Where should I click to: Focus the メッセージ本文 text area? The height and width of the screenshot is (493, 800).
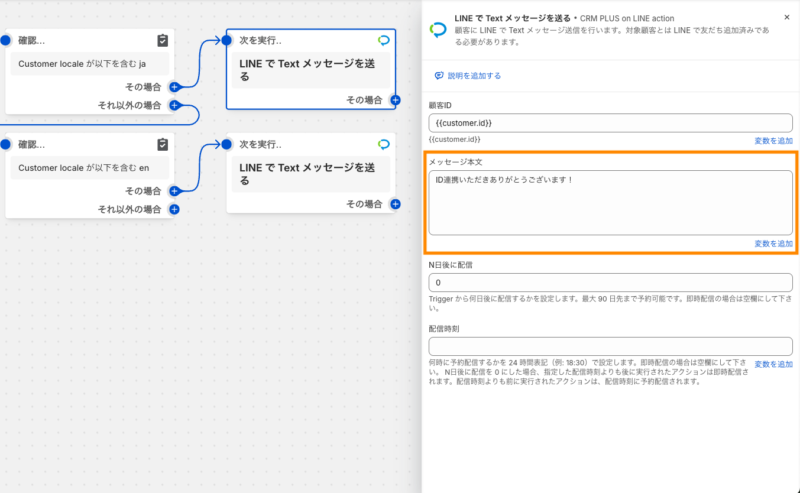pyautogui.click(x=610, y=203)
